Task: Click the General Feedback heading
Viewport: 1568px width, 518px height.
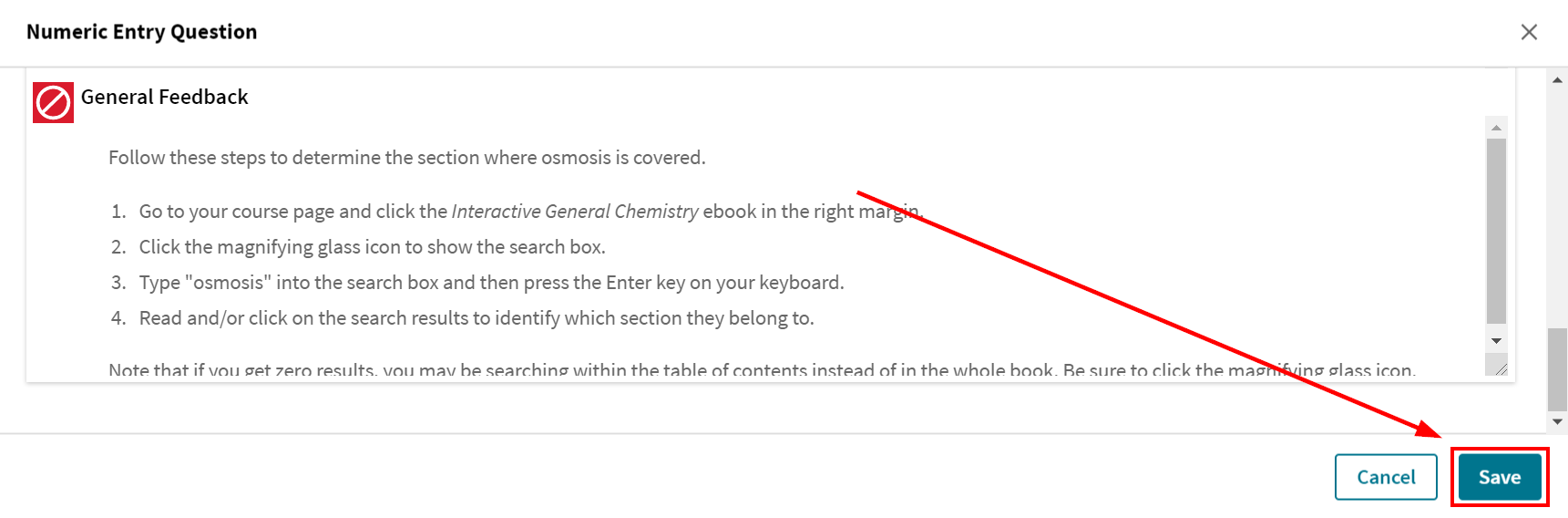Action: coord(165,97)
